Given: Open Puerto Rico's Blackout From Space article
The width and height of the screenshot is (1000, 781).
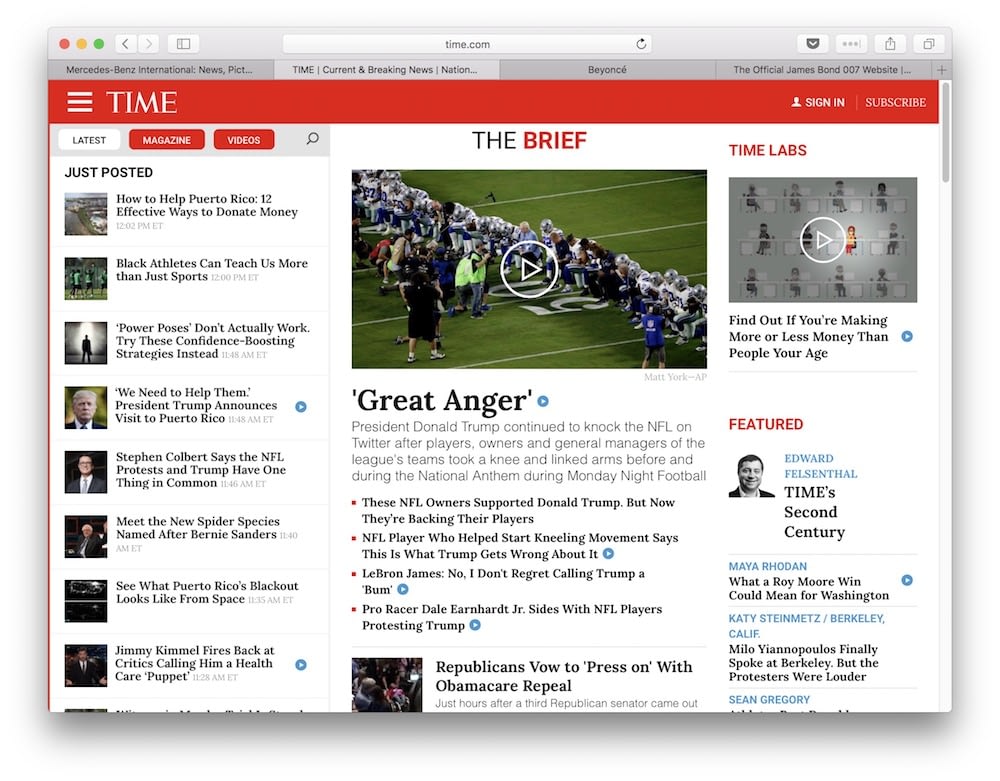Looking at the screenshot, I should 207,592.
